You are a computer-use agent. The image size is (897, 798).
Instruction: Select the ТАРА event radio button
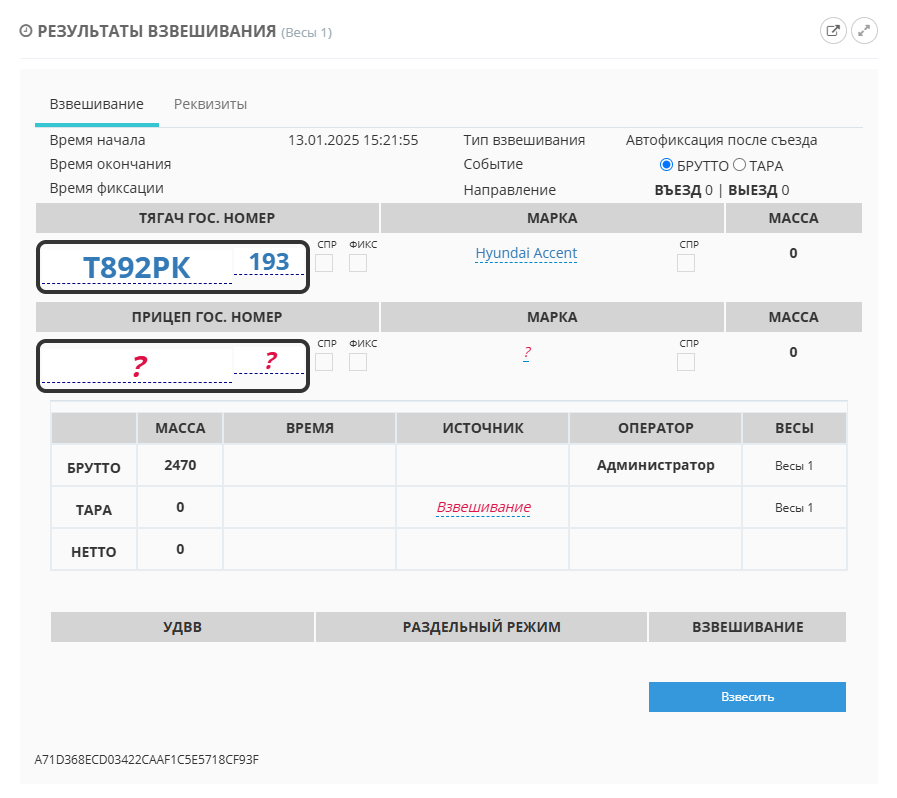pyautogui.click(x=740, y=165)
